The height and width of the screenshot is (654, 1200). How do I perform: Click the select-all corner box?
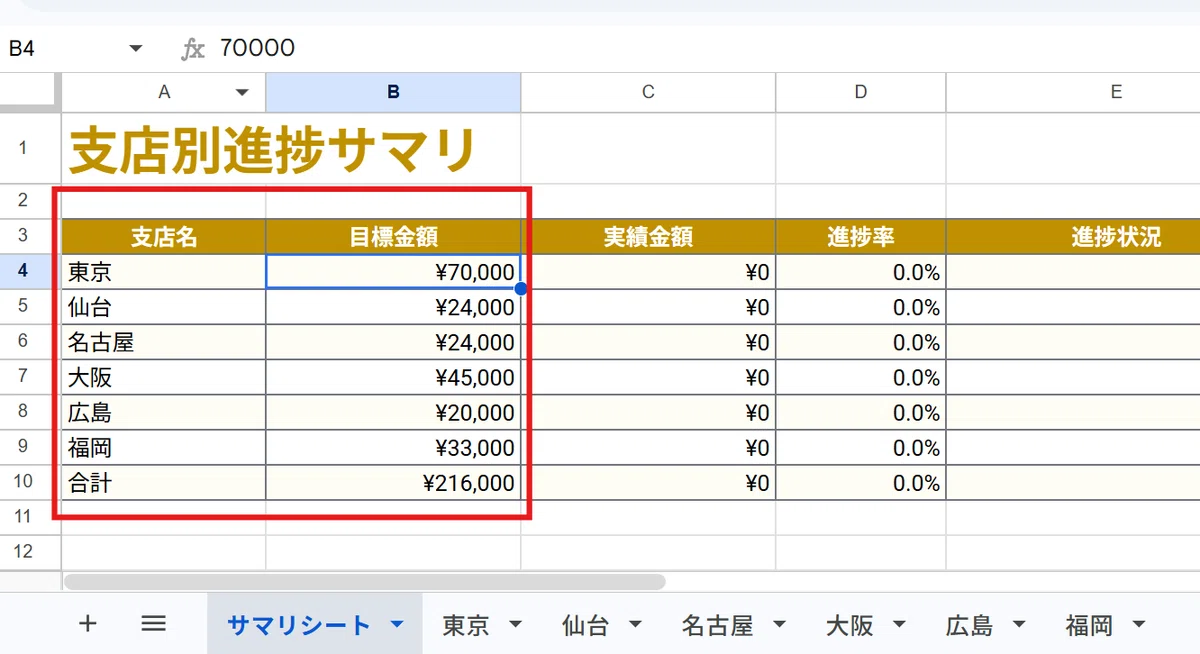coord(30,92)
